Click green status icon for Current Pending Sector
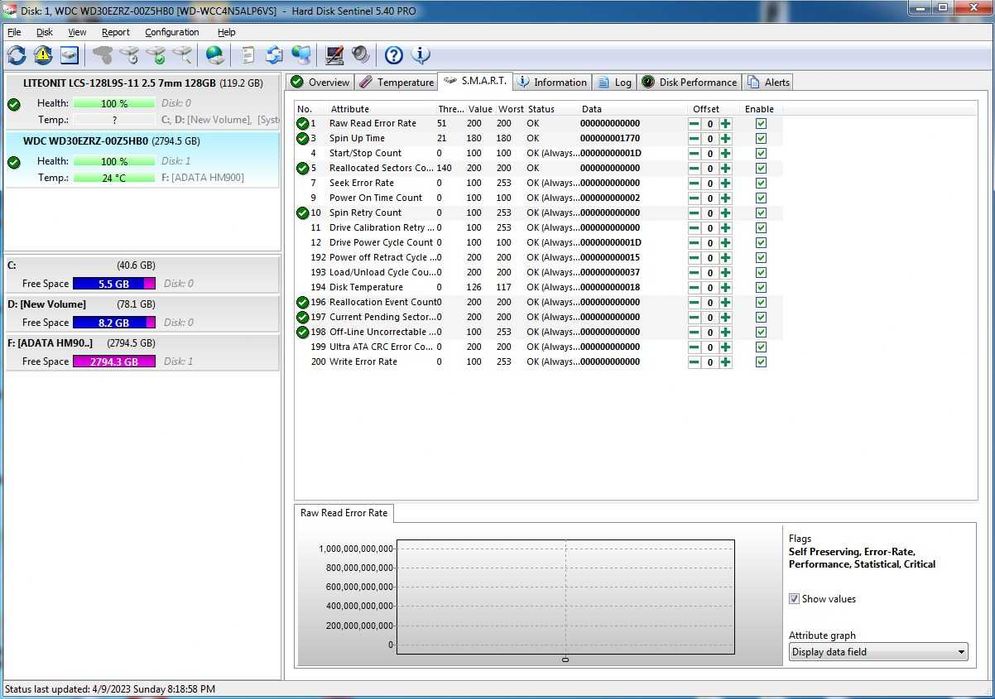995x699 pixels. point(303,317)
